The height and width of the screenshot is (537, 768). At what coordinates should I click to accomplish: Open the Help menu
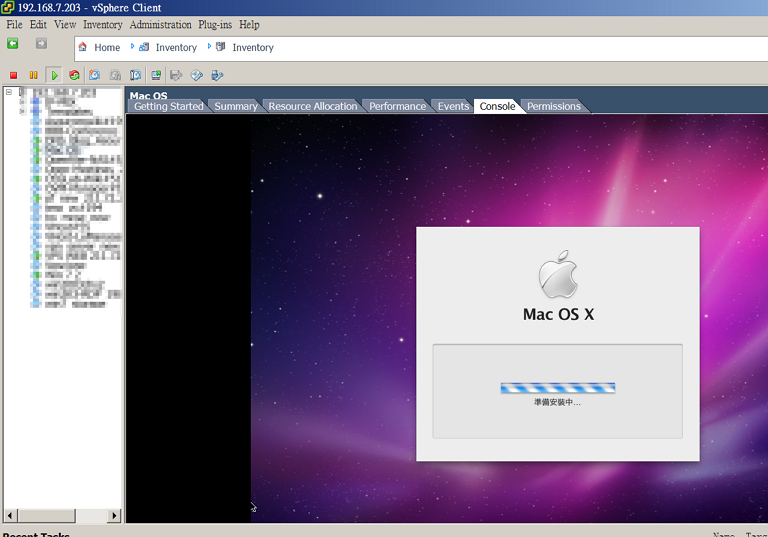pyautogui.click(x=249, y=24)
